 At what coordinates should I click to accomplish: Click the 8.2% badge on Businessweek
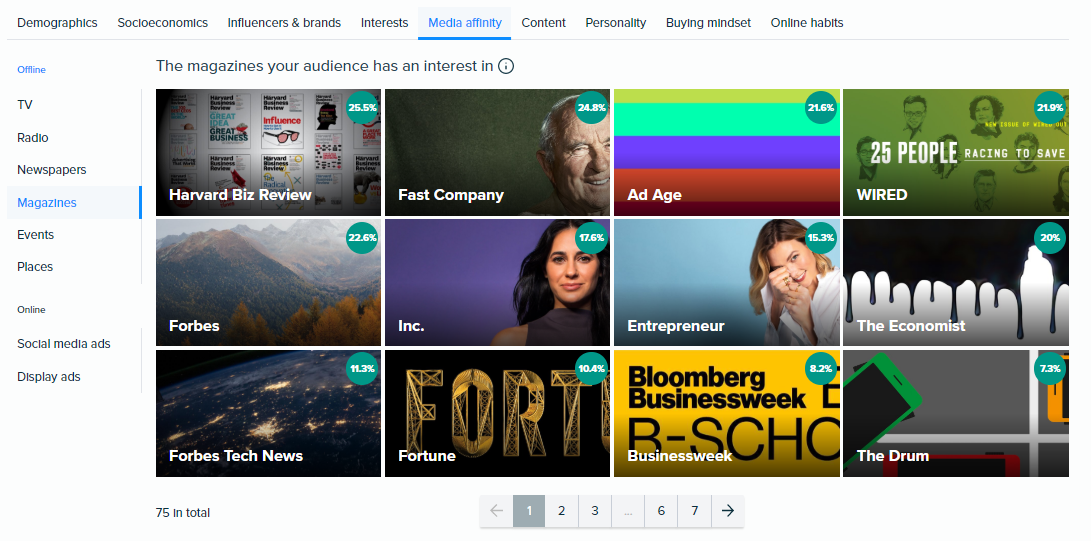[x=820, y=369]
